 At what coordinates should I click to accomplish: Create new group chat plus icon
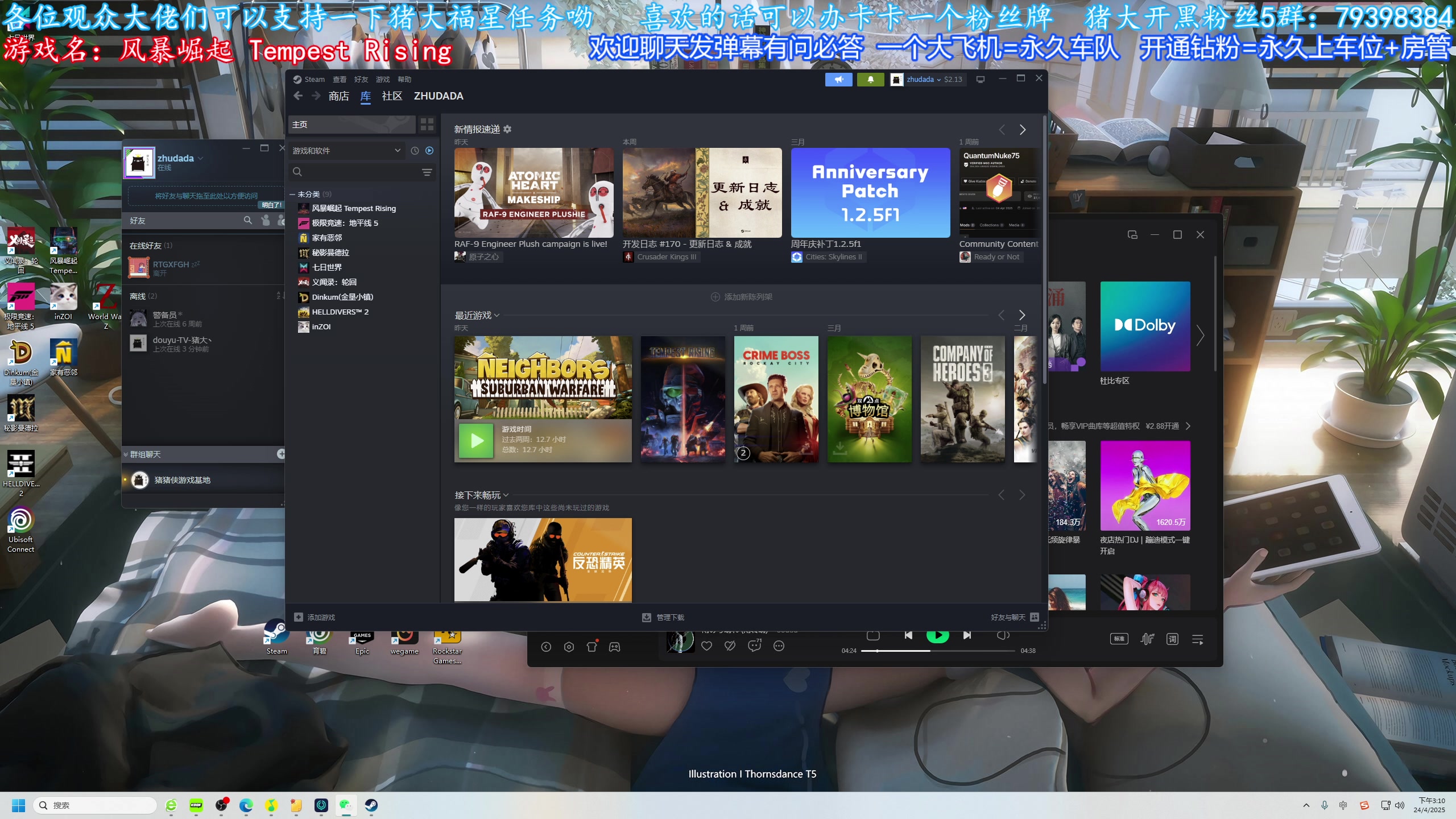pyautogui.click(x=280, y=454)
